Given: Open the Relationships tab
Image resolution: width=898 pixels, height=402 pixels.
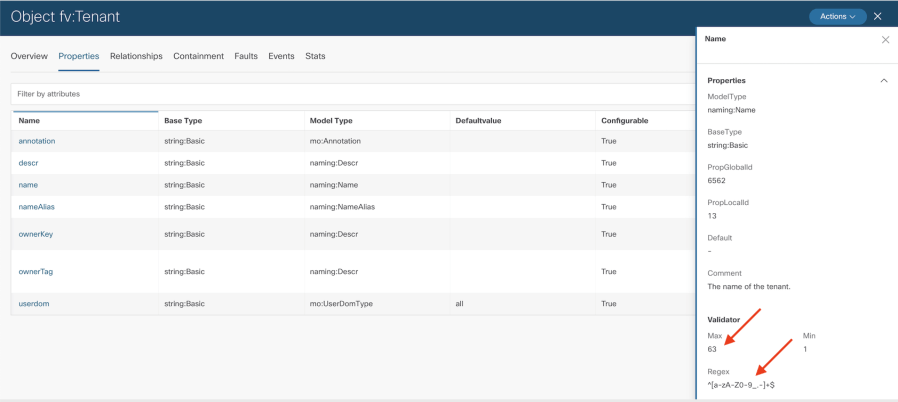Looking at the screenshot, I should point(136,56).
